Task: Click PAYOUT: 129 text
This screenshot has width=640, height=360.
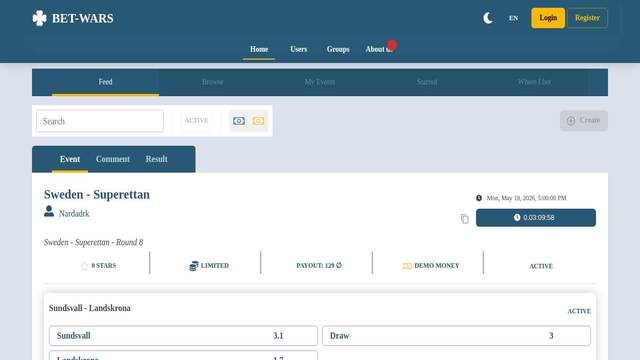Action: (319, 265)
